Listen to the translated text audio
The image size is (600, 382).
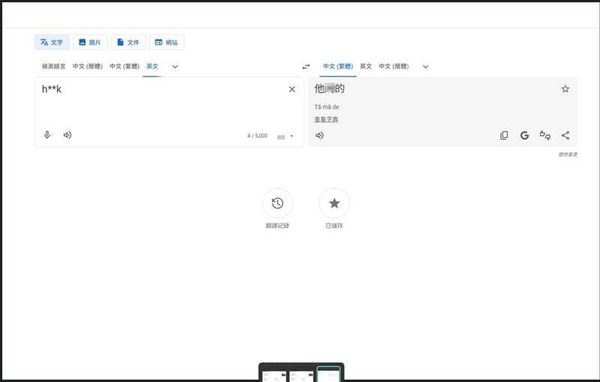[320, 135]
